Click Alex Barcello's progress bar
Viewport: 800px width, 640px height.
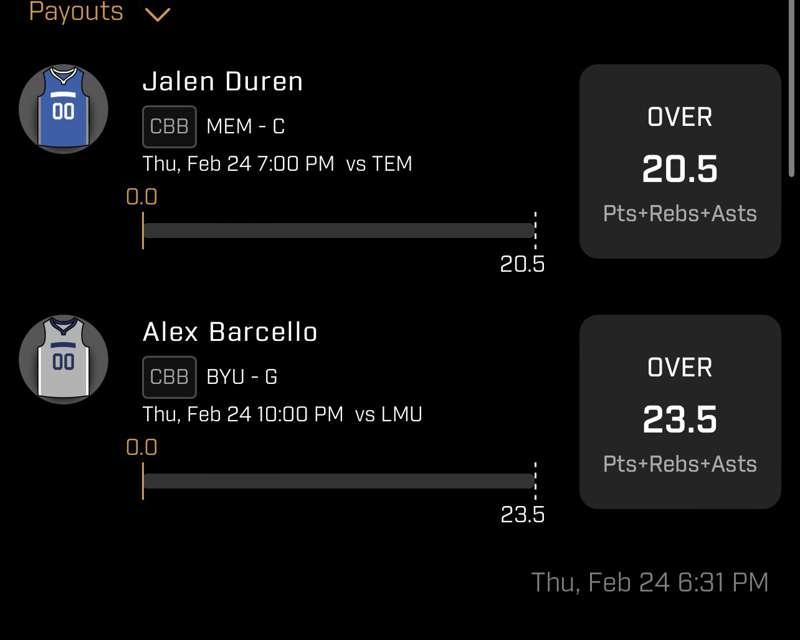[339, 481]
